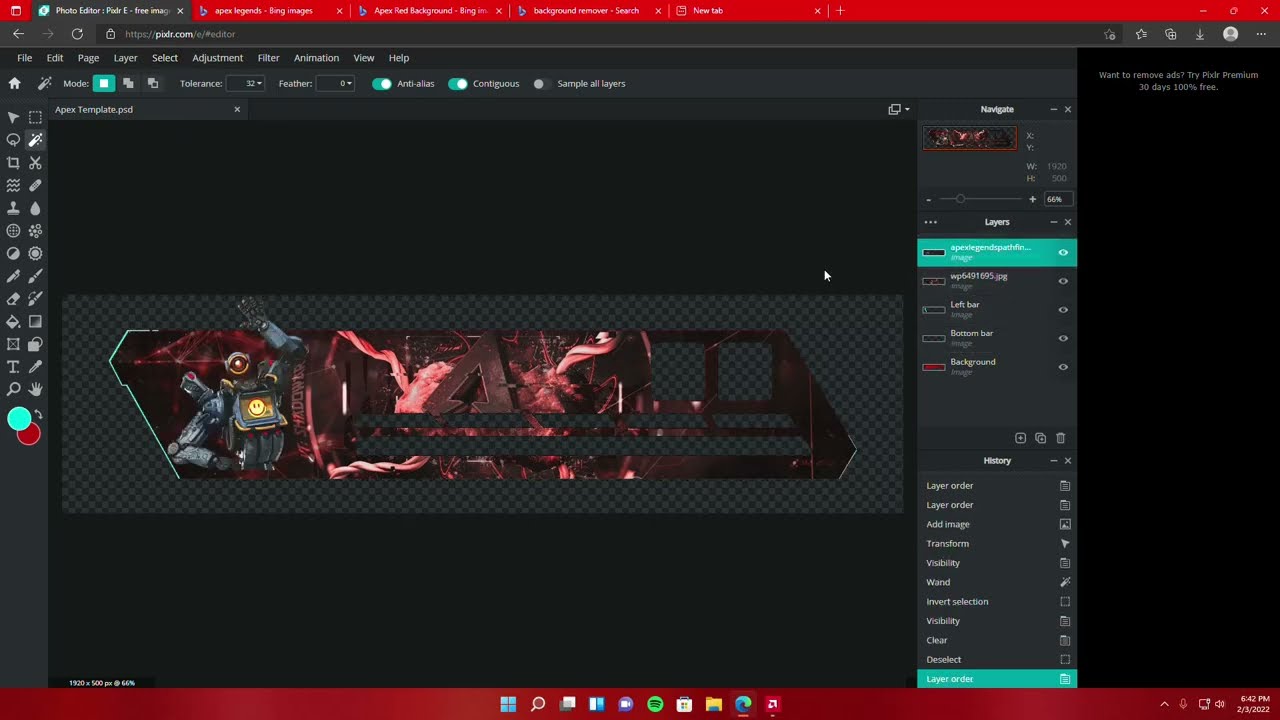The height and width of the screenshot is (720, 1280).
Task: Revert to the Transform history step
Action: (997, 544)
